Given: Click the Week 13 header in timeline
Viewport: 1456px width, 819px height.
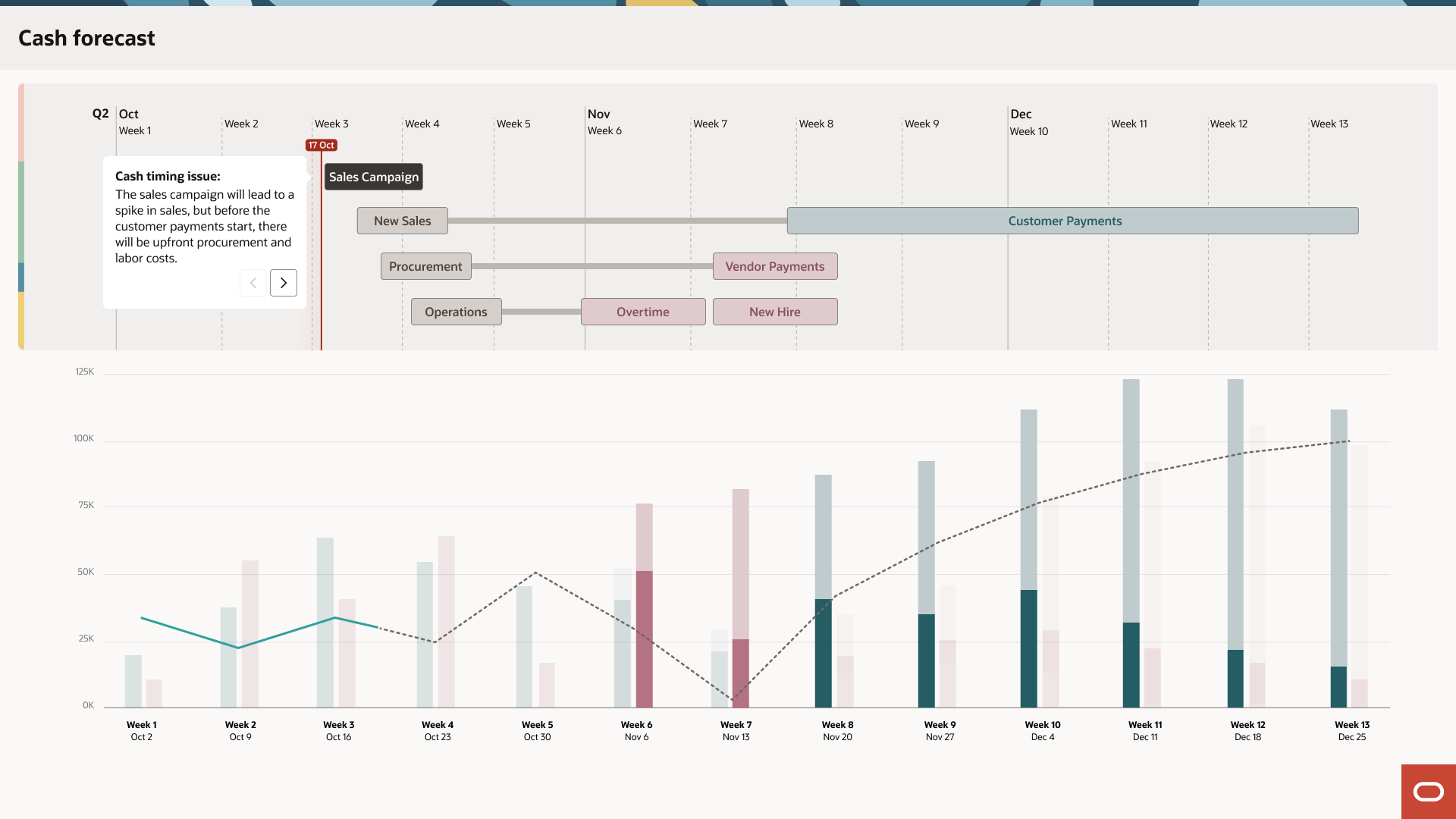Looking at the screenshot, I should (1329, 124).
